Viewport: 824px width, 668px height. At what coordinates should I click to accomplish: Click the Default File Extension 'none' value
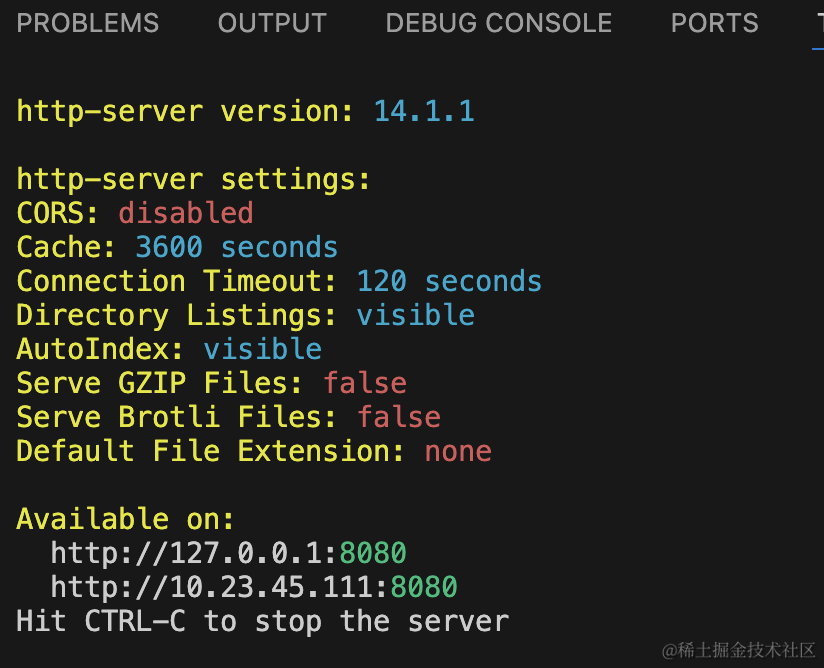[x=458, y=451]
